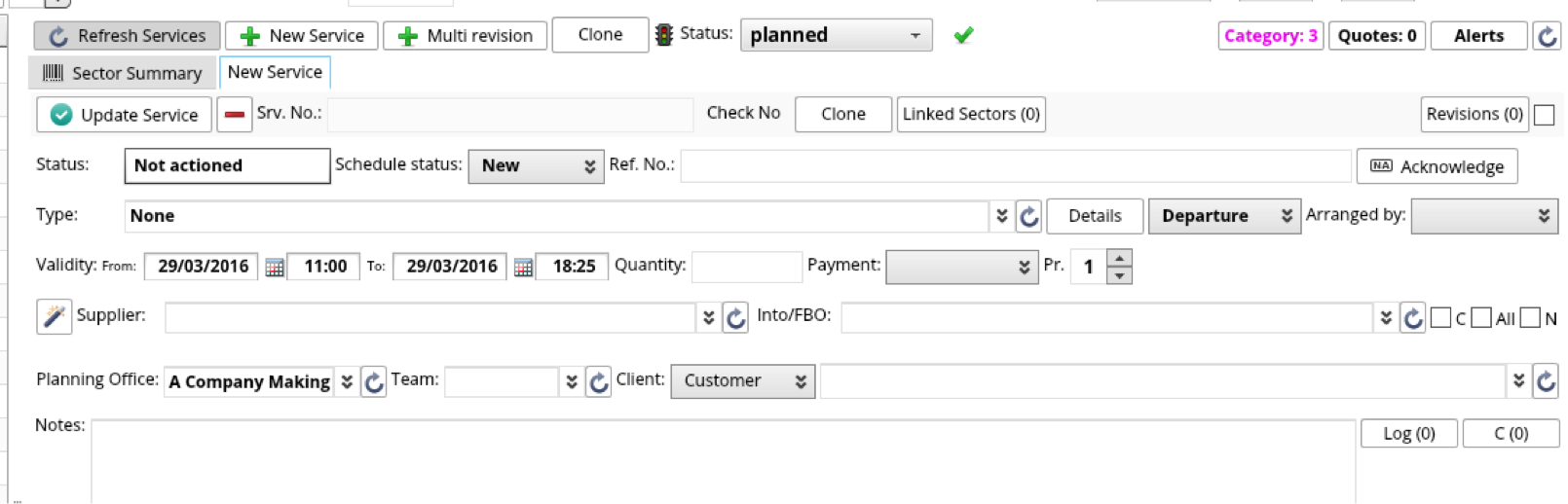Screen dimensions: 1568x504
Task: Enable the C checkbox near Into/FBO
Action: pos(1441,318)
